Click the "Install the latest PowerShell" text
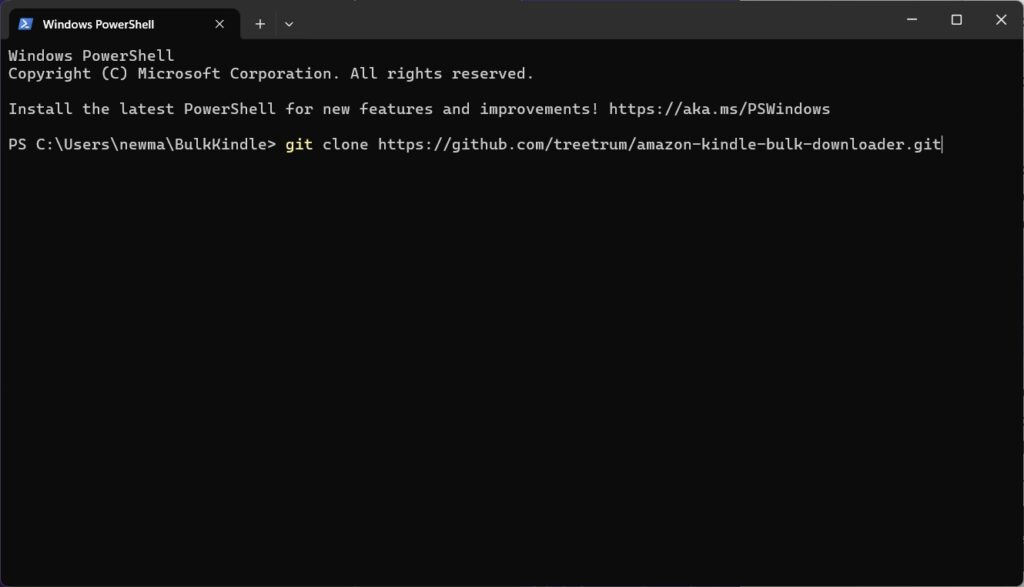Screen dimensions: 1024x587 coord(140,109)
